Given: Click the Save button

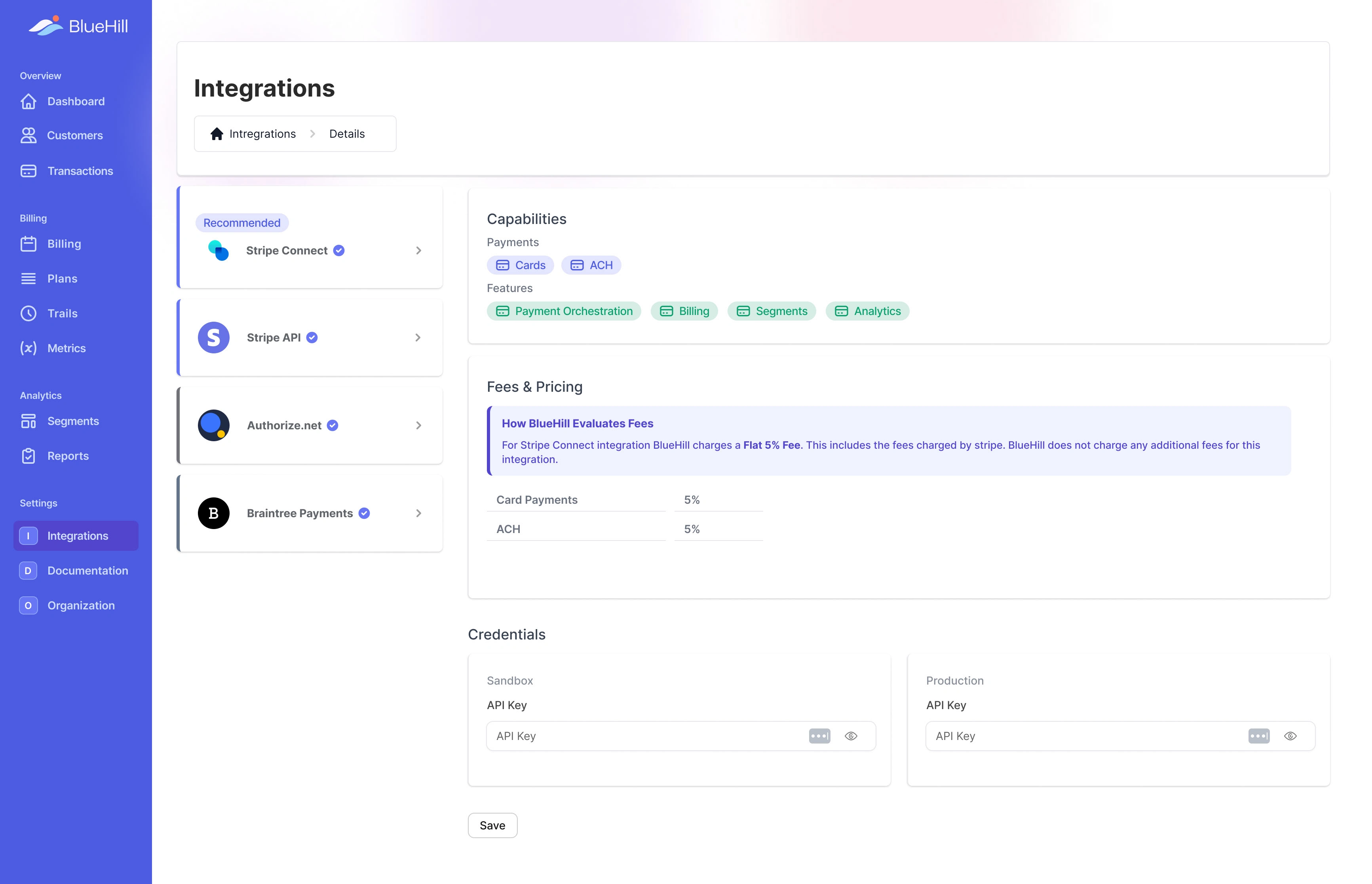Looking at the screenshot, I should 492,825.
